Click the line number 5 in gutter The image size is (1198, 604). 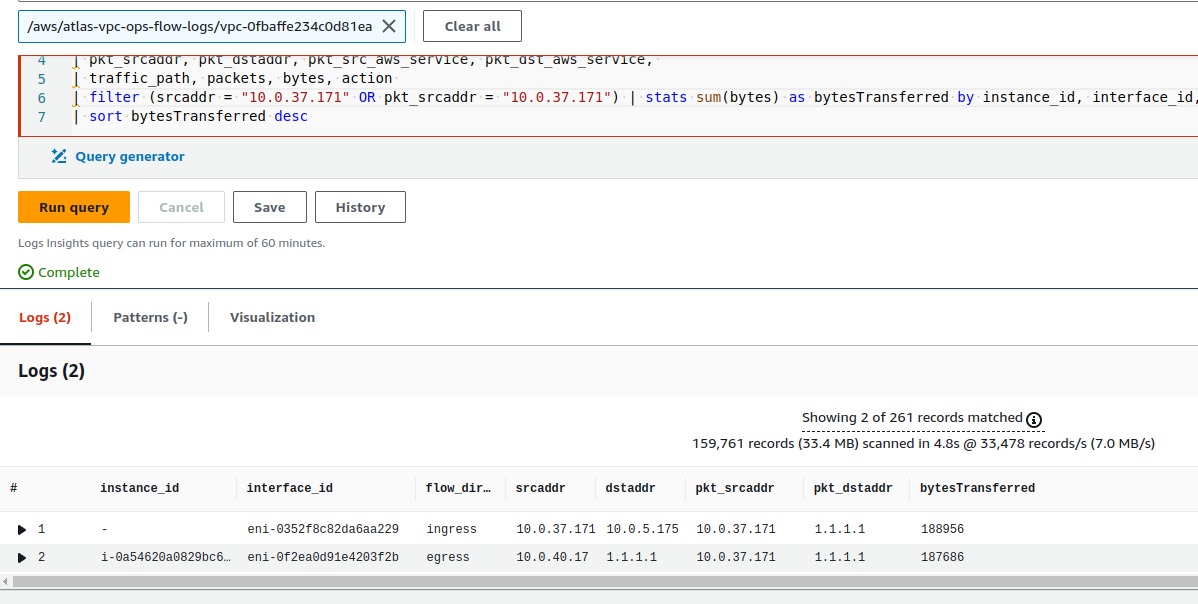coord(41,79)
